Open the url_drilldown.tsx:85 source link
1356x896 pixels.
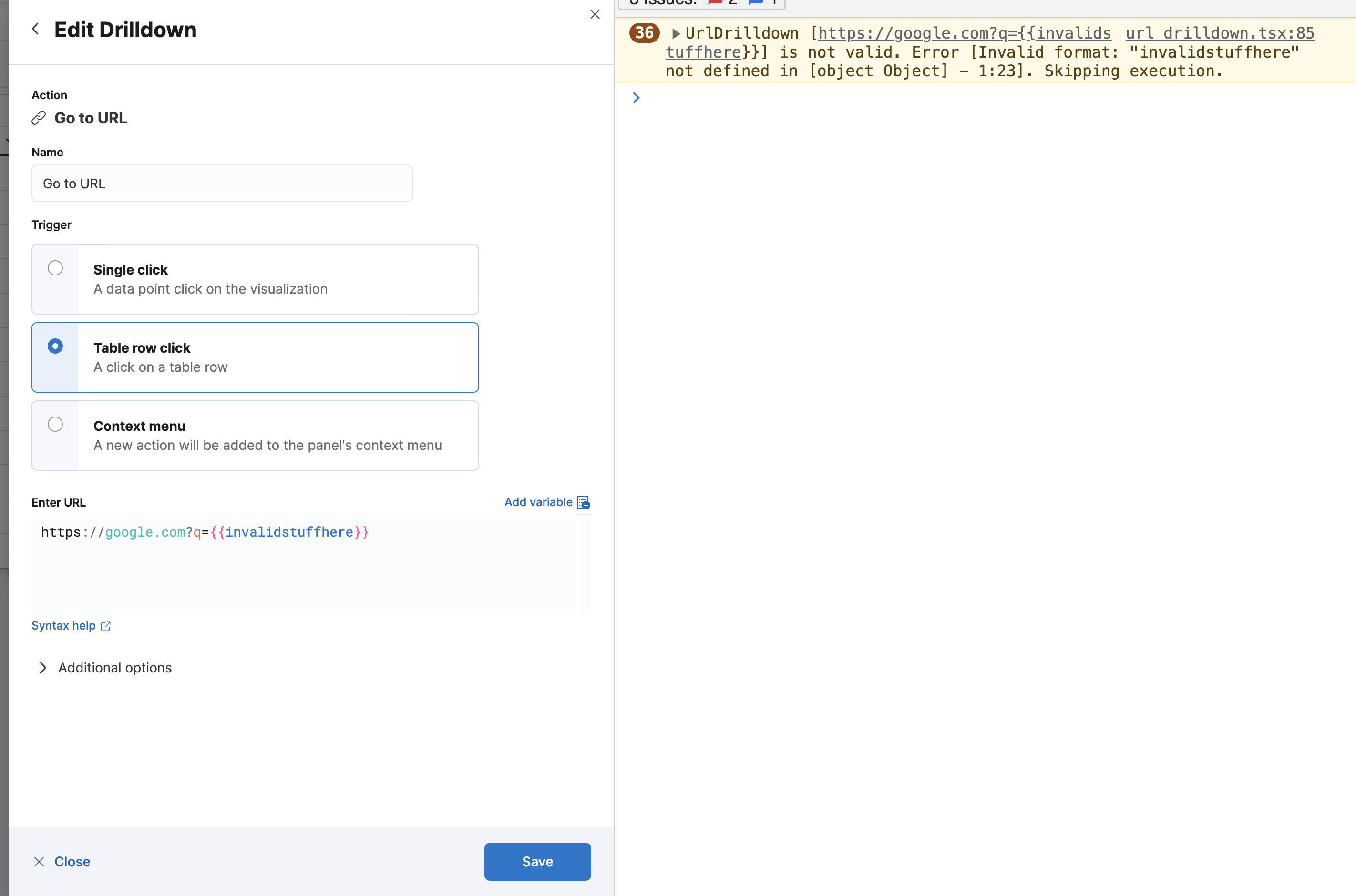(x=1219, y=32)
